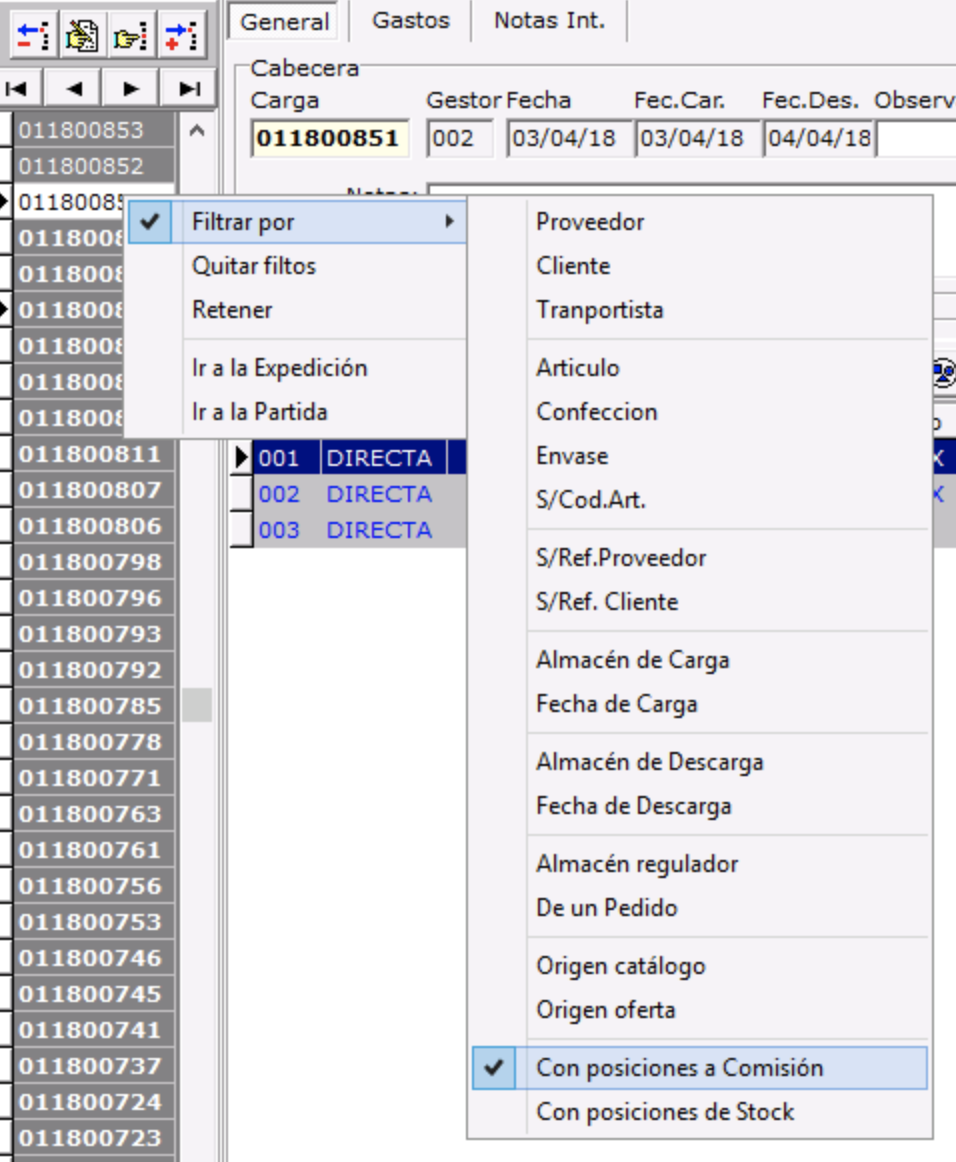Jump to the first record
Image resolution: width=956 pixels, height=1162 pixels.
click(x=16, y=89)
